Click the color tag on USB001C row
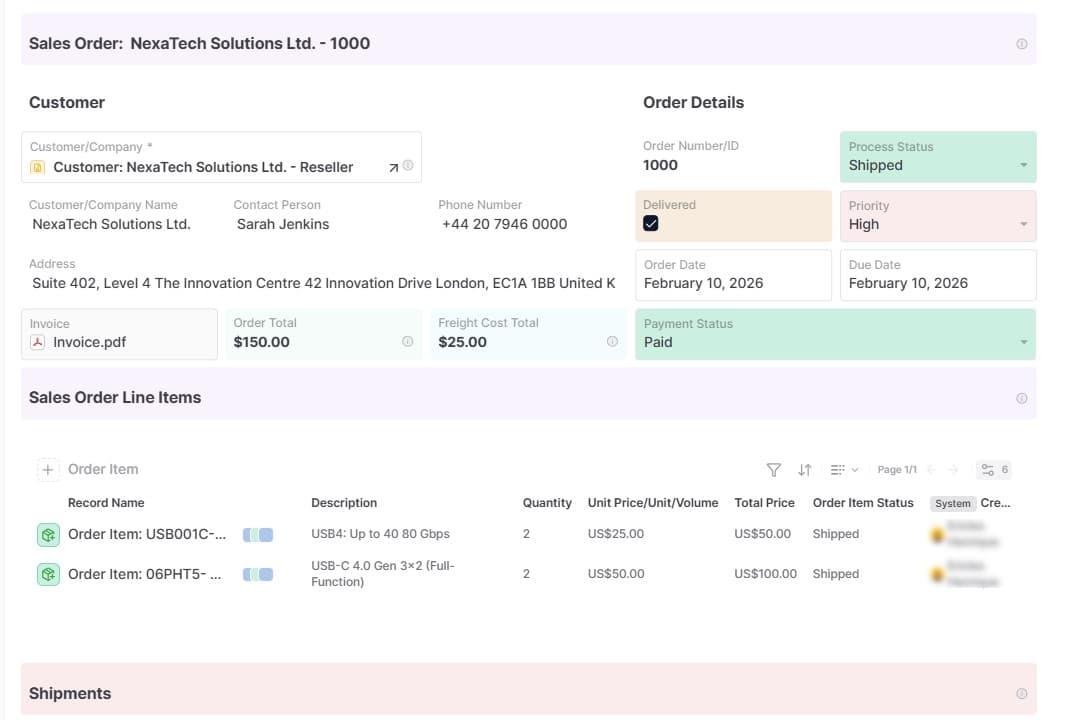This screenshot has height=720, width=1080. pyautogui.click(x=258, y=535)
